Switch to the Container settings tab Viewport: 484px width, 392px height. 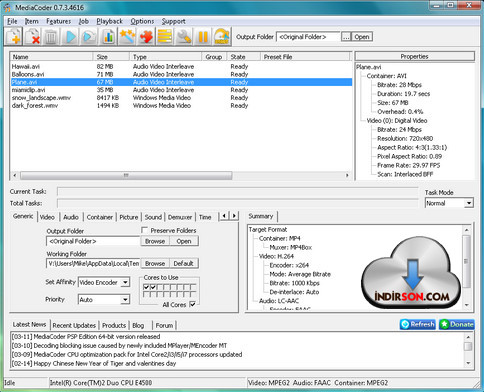pos(100,217)
